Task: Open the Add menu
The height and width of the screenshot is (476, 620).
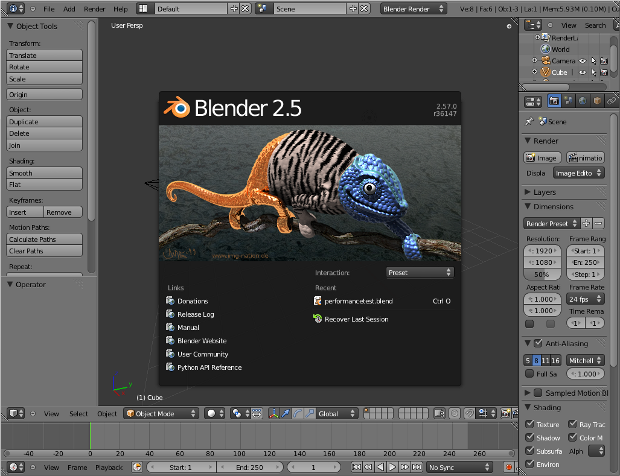Action: 69,9
